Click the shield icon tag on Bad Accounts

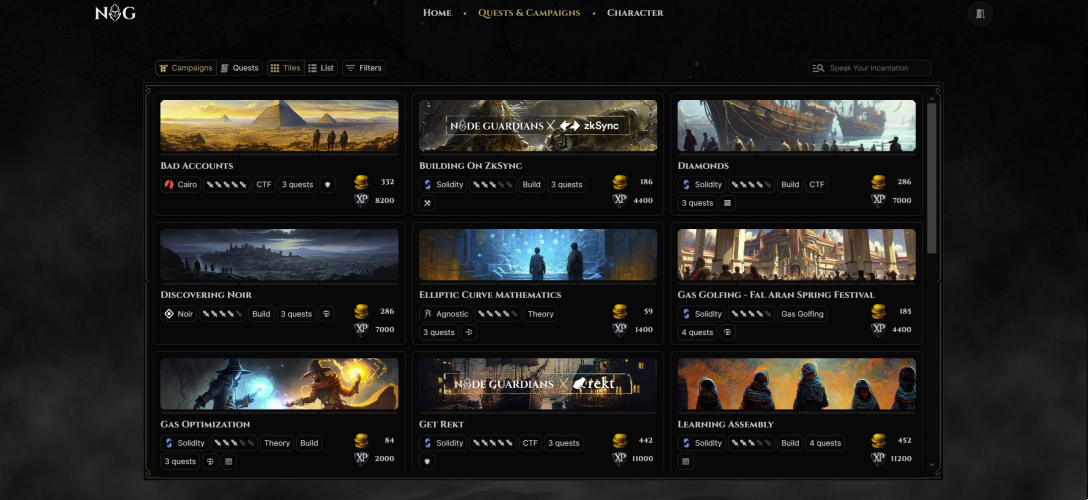[x=328, y=185]
